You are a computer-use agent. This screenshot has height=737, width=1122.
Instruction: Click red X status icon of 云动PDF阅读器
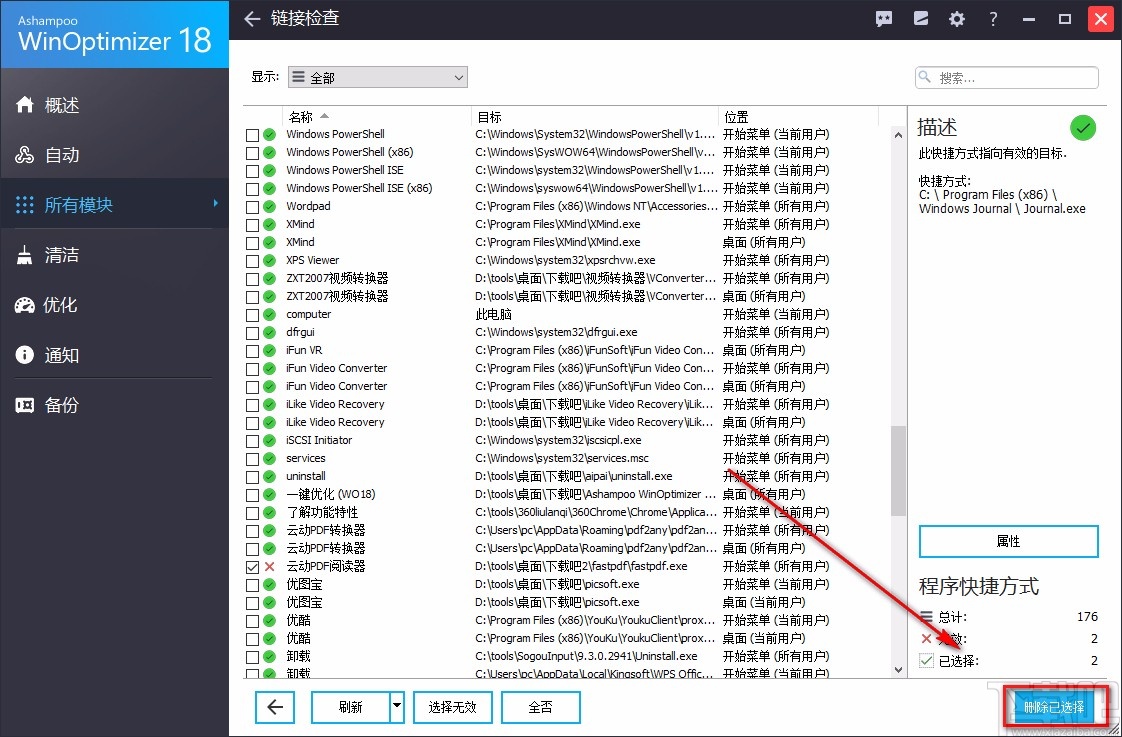coord(269,567)
